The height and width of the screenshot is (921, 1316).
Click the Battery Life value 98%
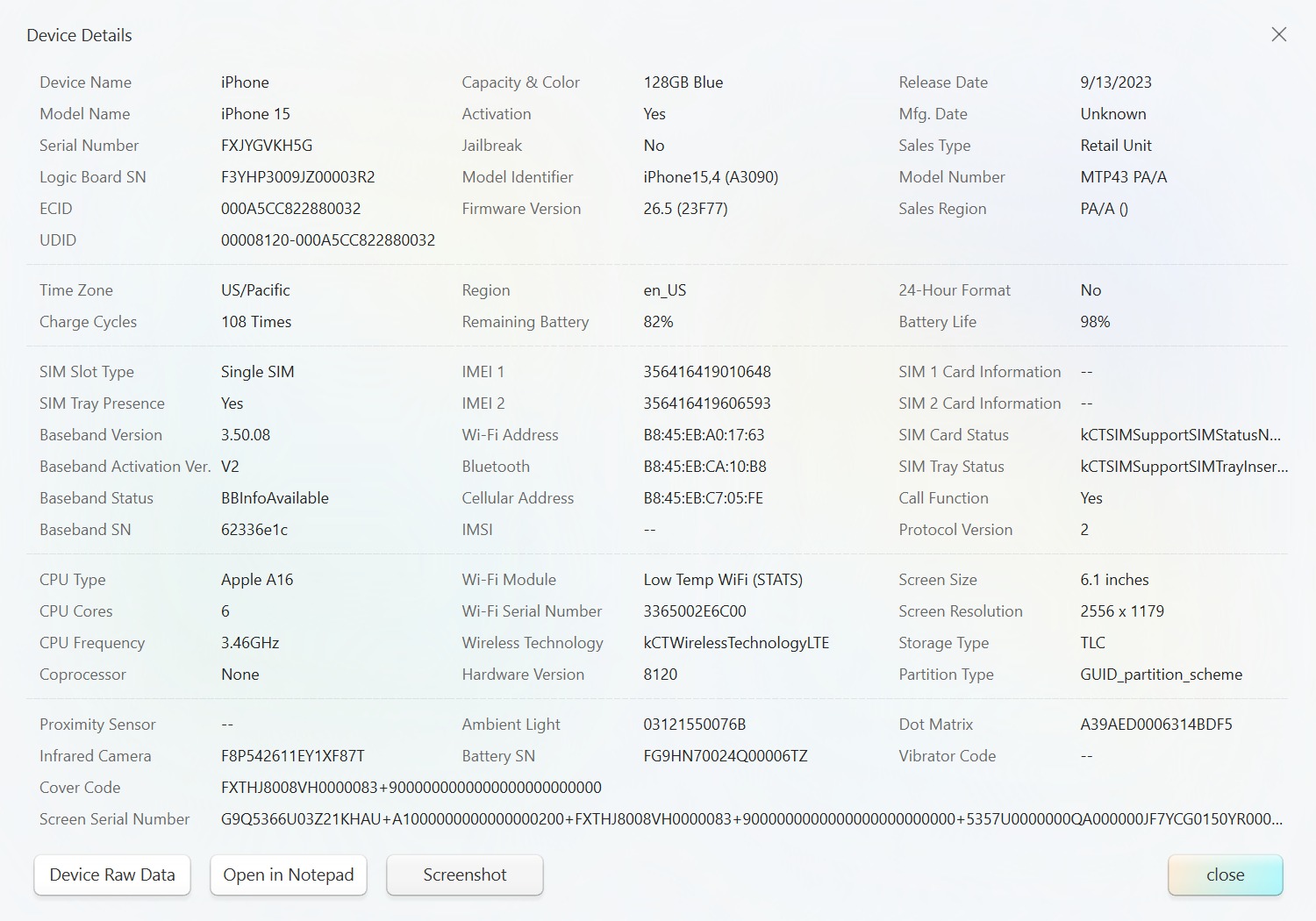(1095, 322)
